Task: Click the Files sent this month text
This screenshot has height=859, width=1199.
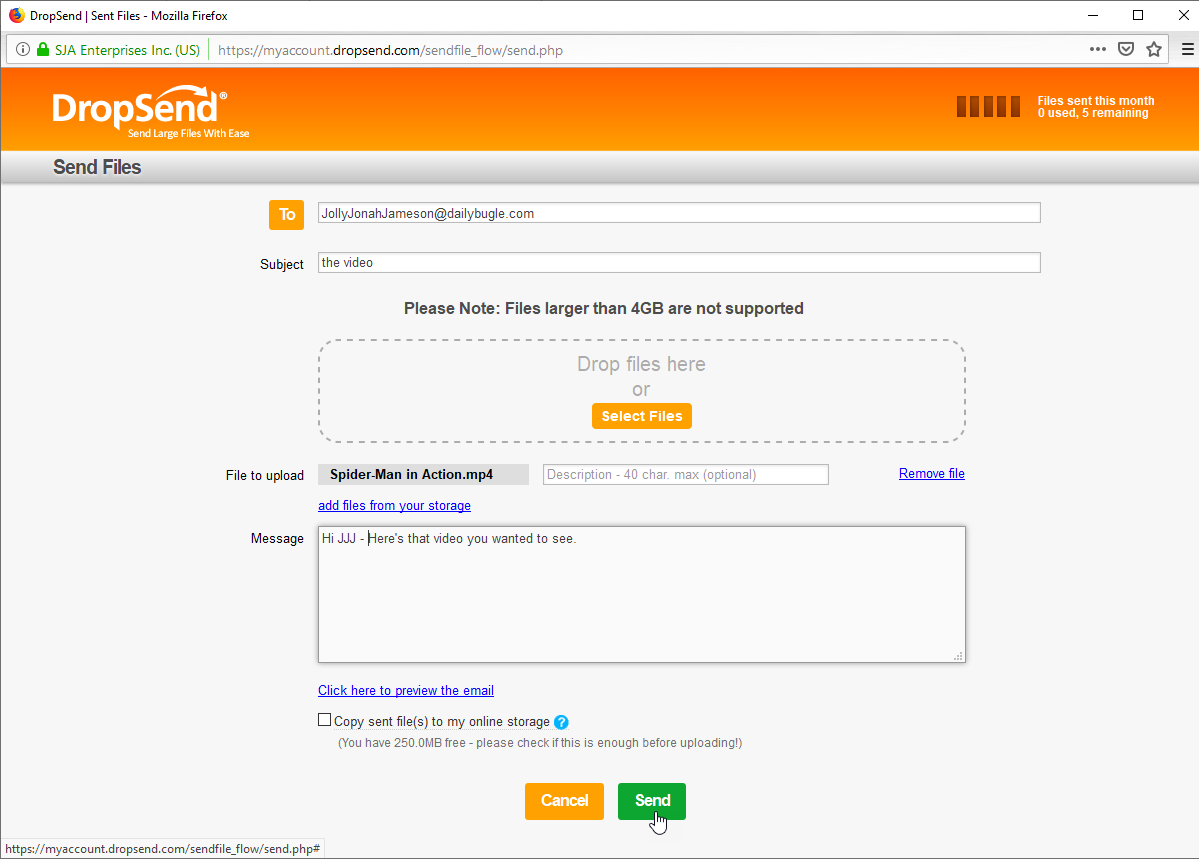Action: pyautogui.click(x=1096, y=101)
